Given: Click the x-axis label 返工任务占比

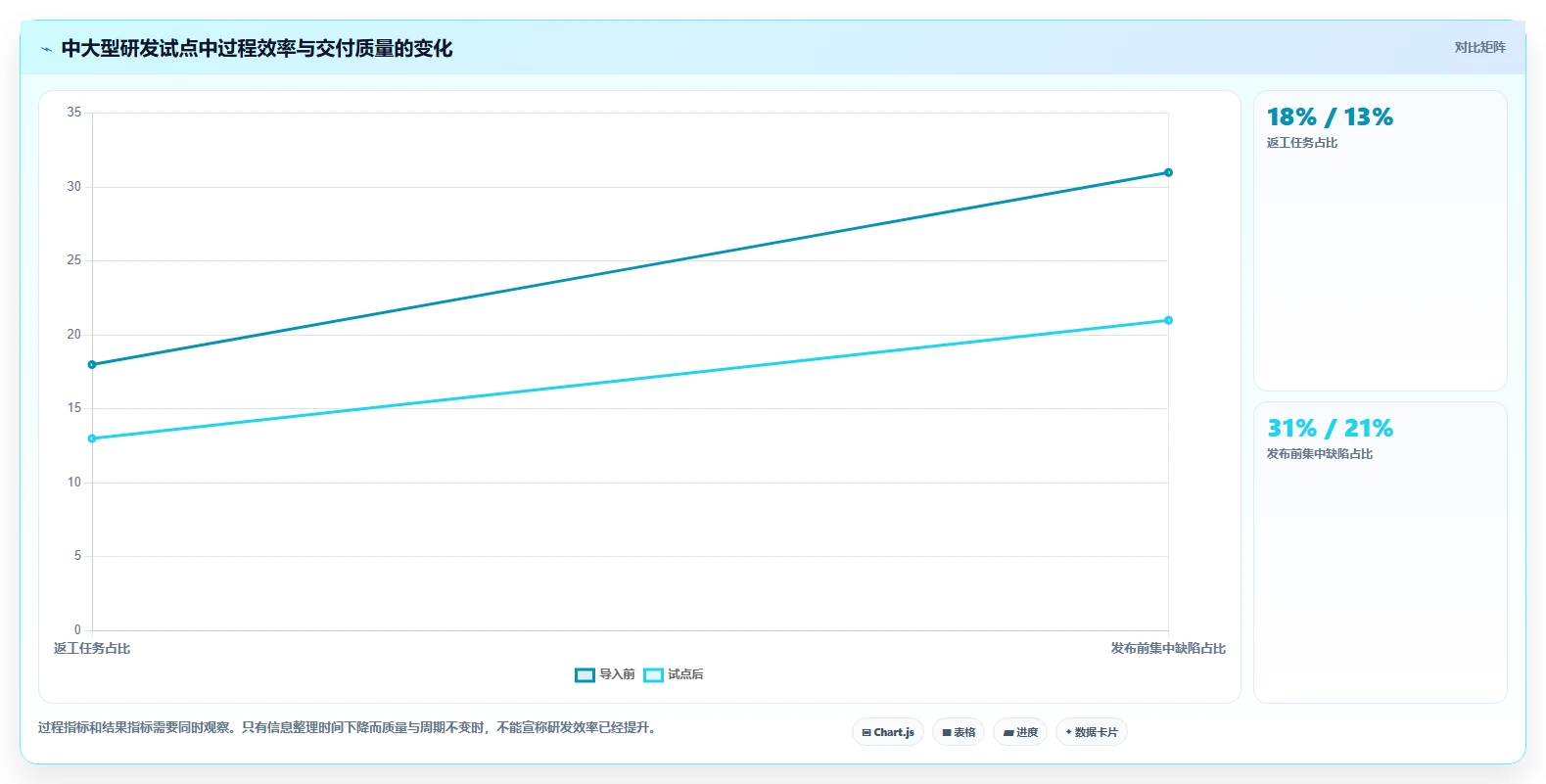Looking at the screenshot, I should coord(92,649).
